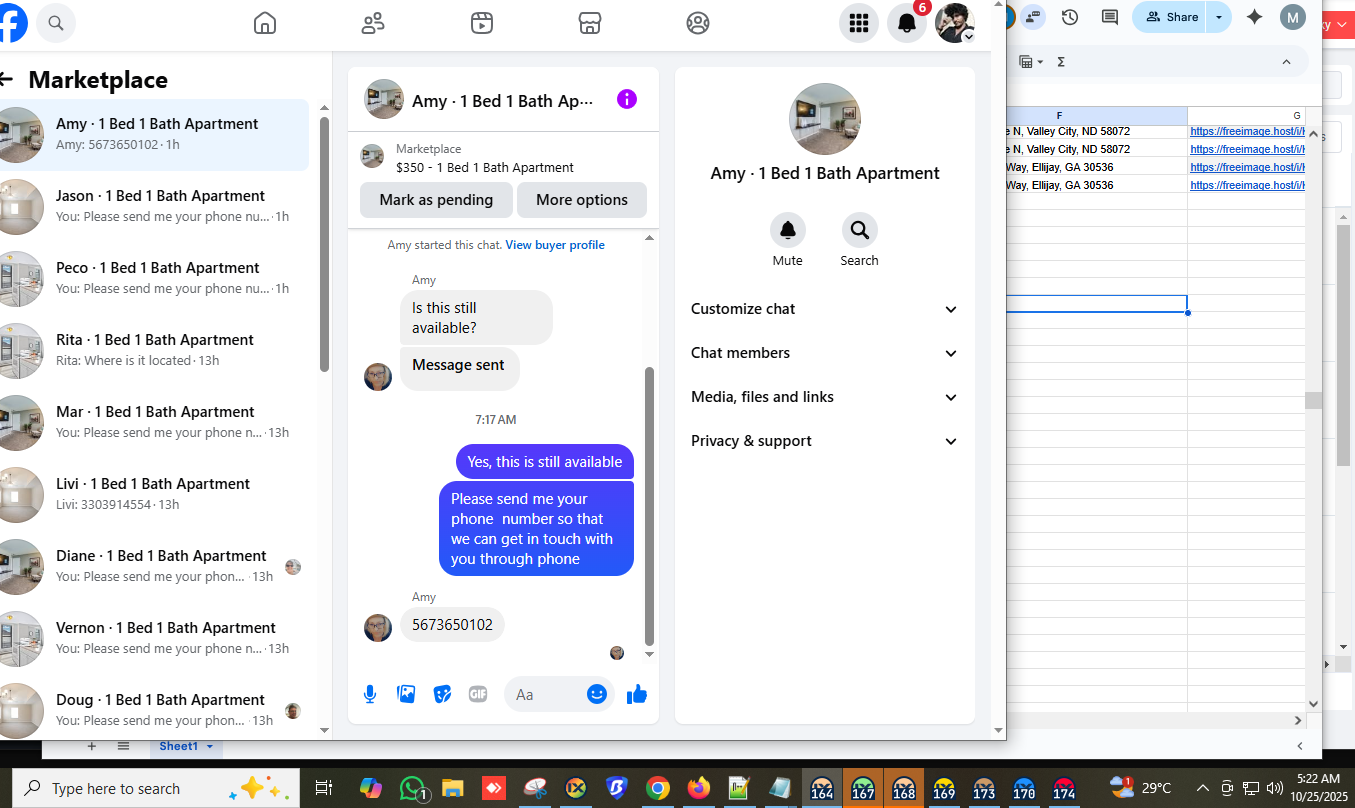Open Facebook notifications bell with 6 badge
The width and height of the screenshot is (1355, 808).
907,23
